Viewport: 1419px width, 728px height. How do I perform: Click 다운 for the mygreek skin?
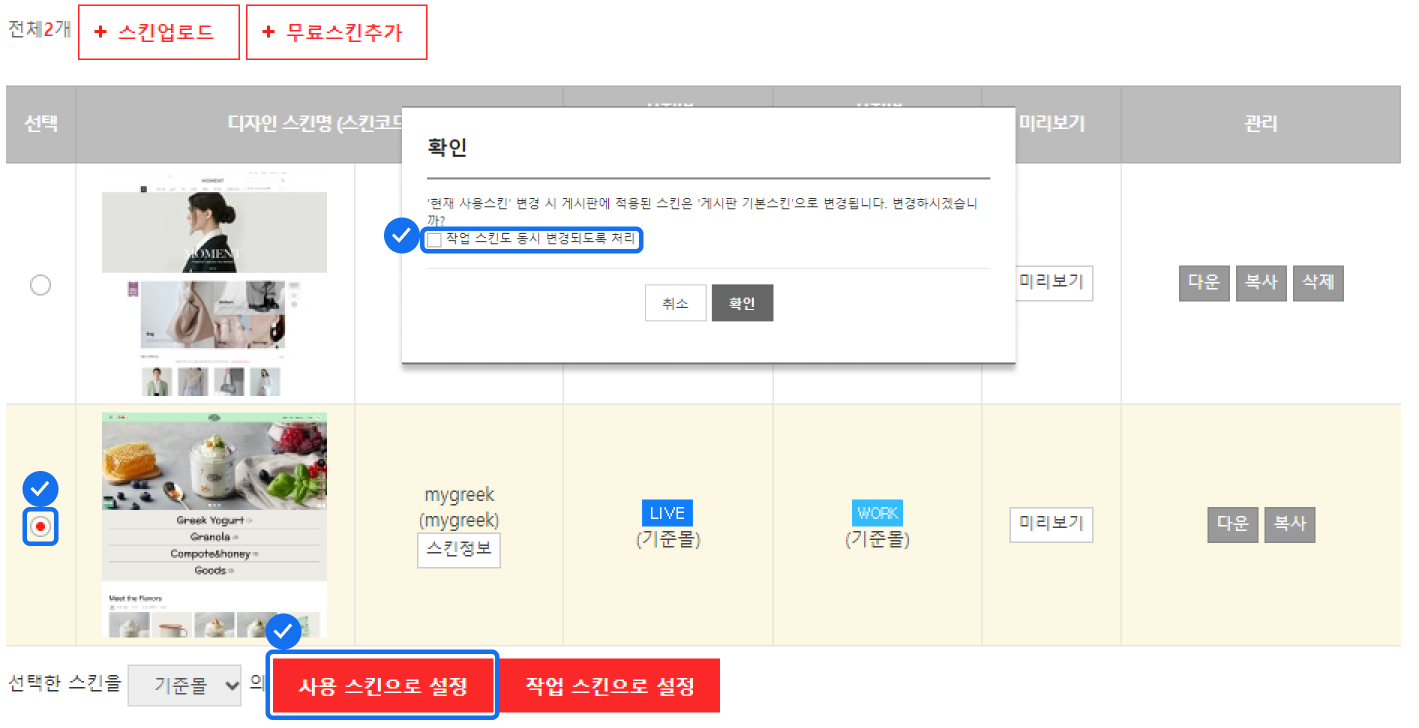point(1232,524)
